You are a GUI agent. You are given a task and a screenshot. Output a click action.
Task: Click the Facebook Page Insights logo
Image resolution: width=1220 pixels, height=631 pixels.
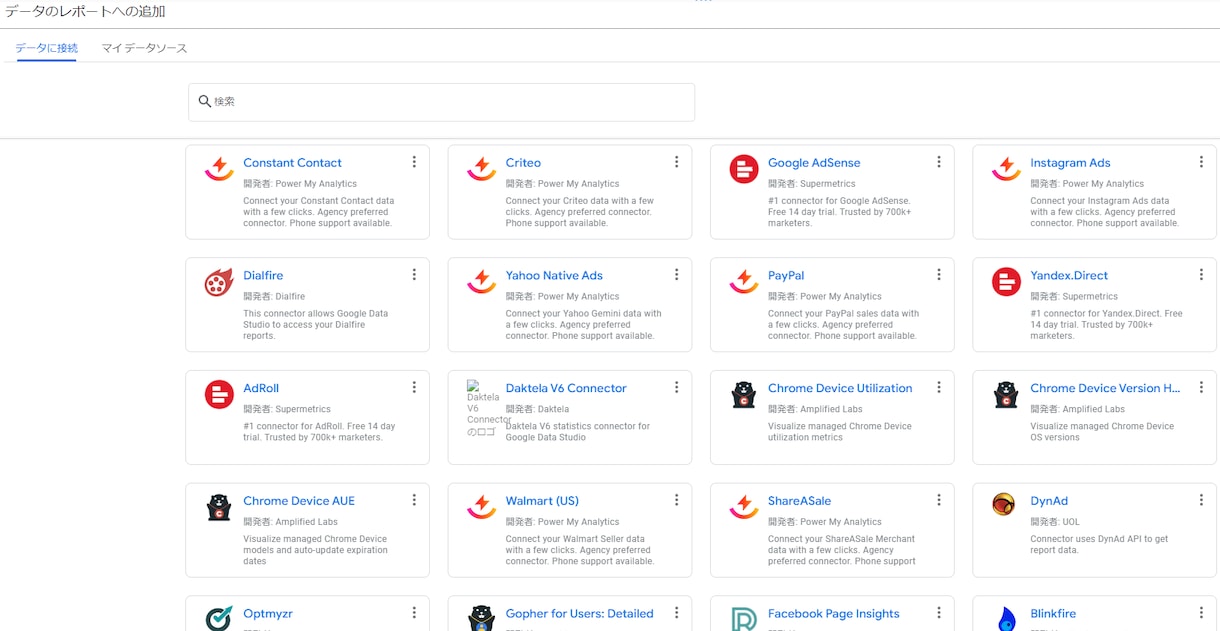point(744,619)
